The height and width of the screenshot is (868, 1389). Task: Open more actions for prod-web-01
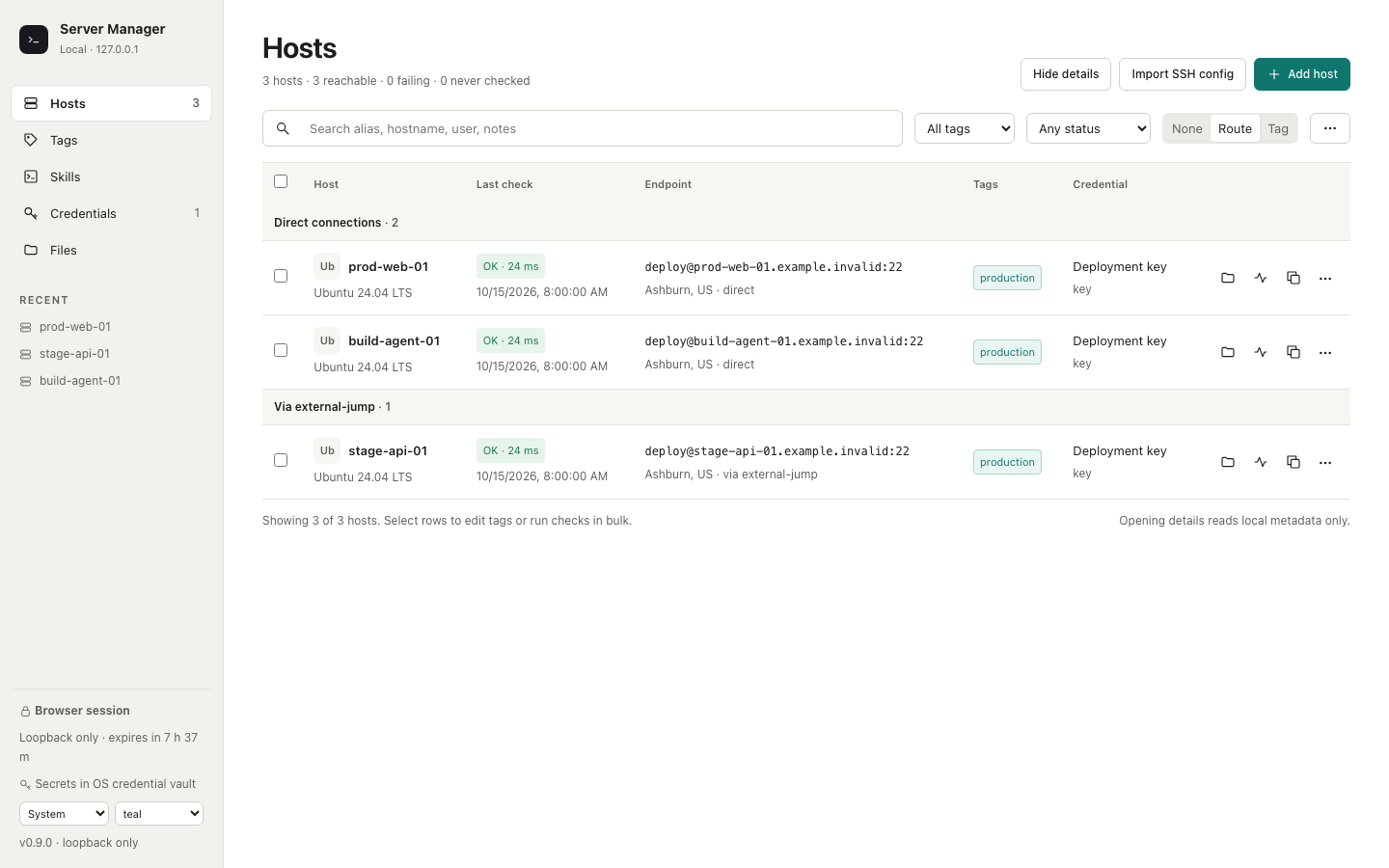[x=1325, y=278]
